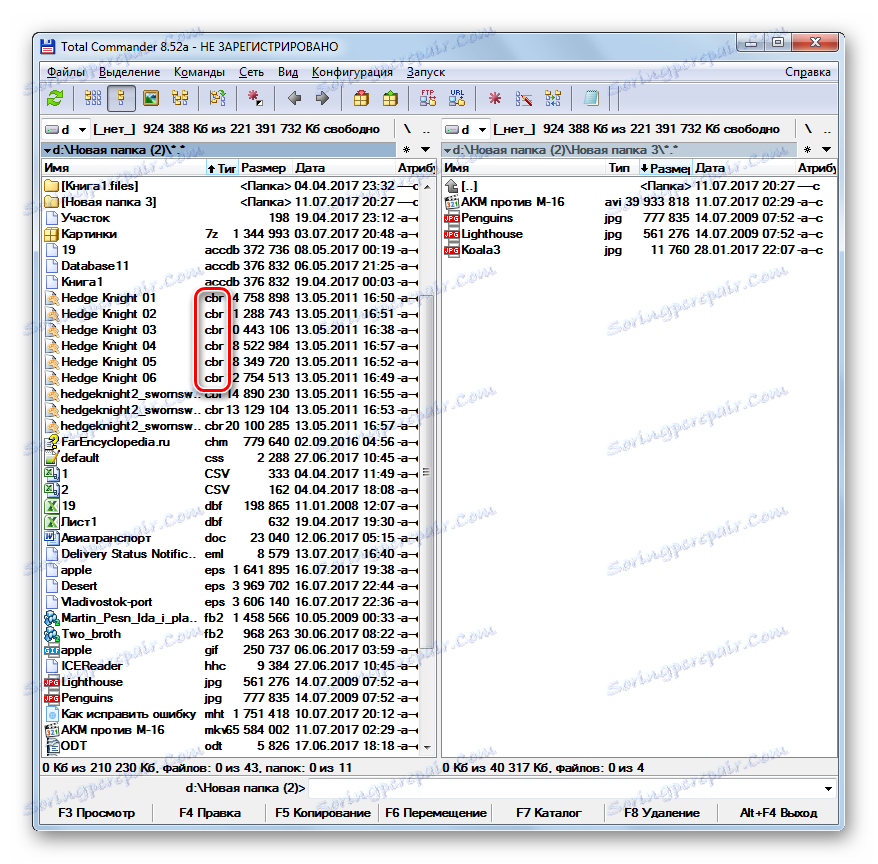The width and height of the screenshot is (878, 864).
Task: Select Two_broth fb2 file icon
Action: coord(52,634)
